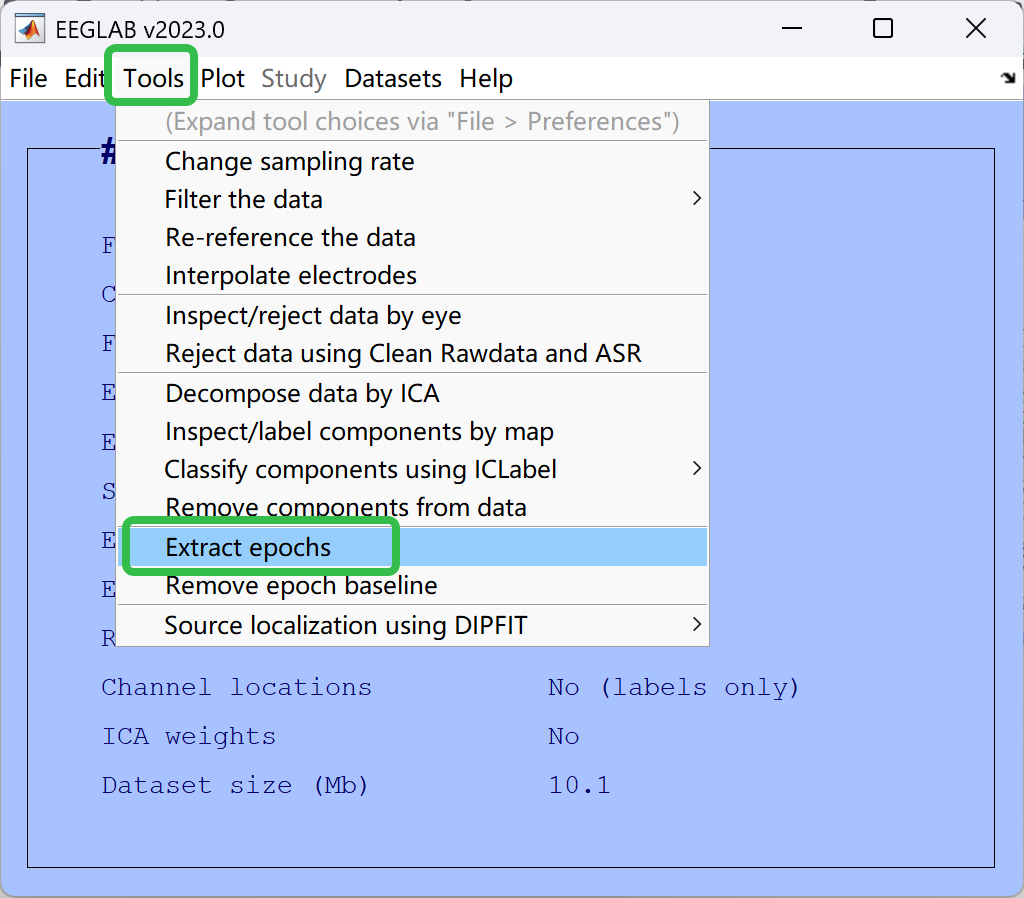Open the Edit menu
Image resolution: width=1024 pixels, height=898 pixels.
coord(84,78)
